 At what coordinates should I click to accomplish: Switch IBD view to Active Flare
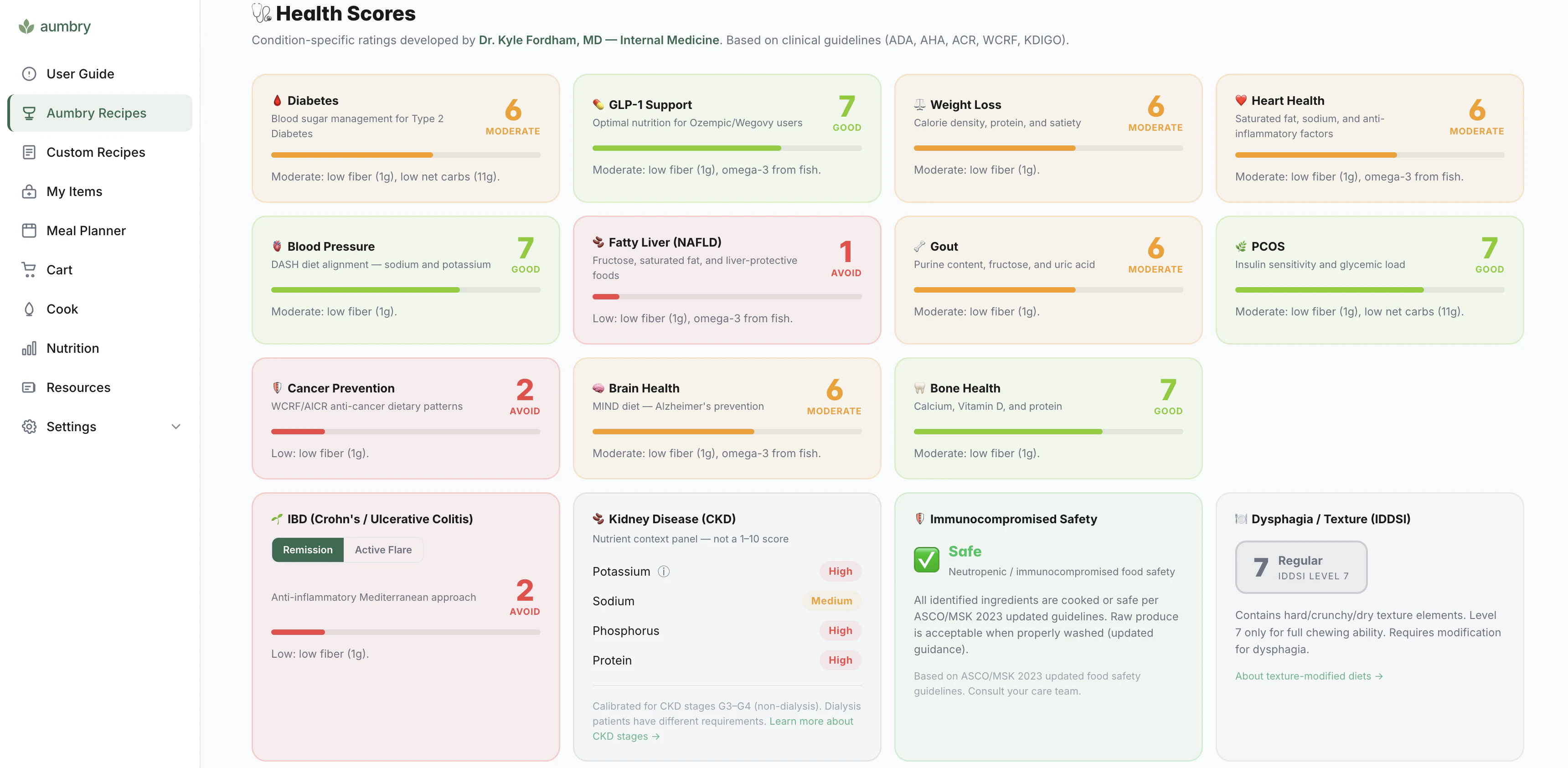pyautogui.click(x=383, y=550)
